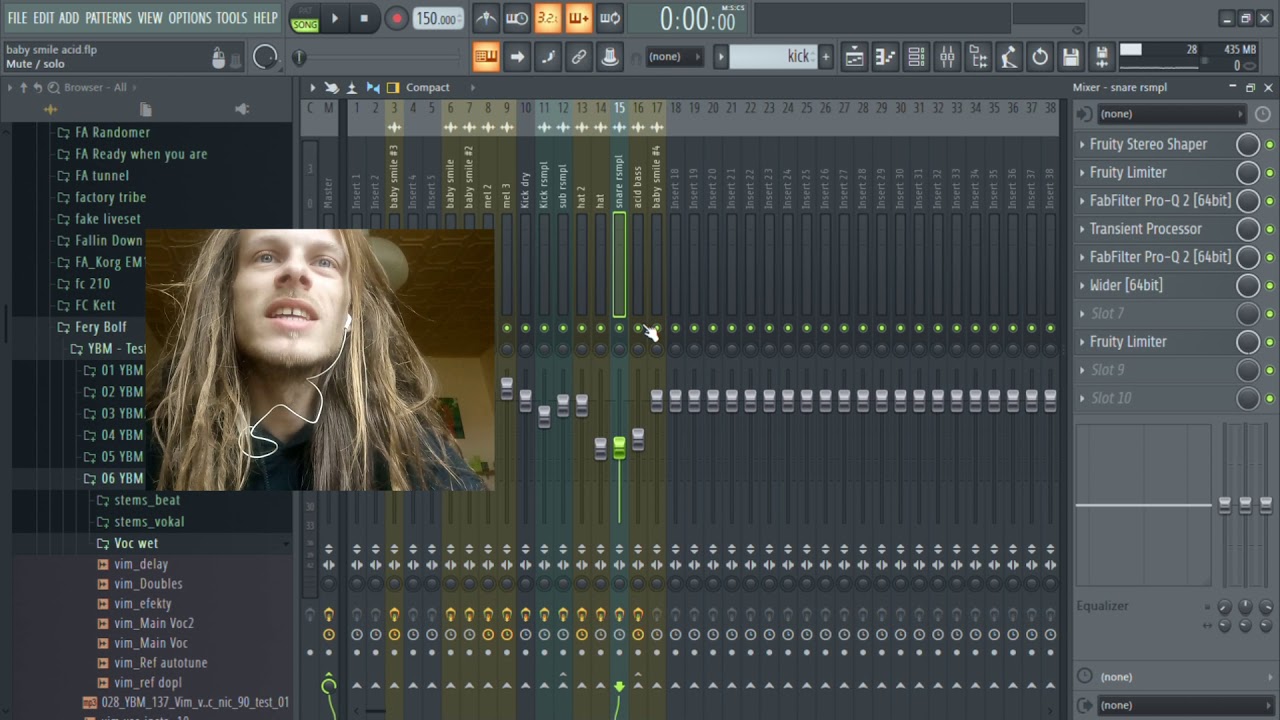Open the FILE menu

tap(17, 18)
